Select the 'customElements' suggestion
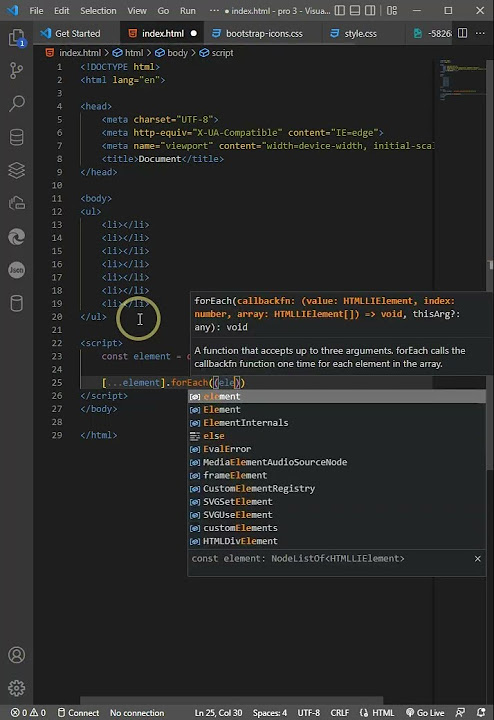Image resolution: width=494 pixels, height=720 pixels. 337,528
